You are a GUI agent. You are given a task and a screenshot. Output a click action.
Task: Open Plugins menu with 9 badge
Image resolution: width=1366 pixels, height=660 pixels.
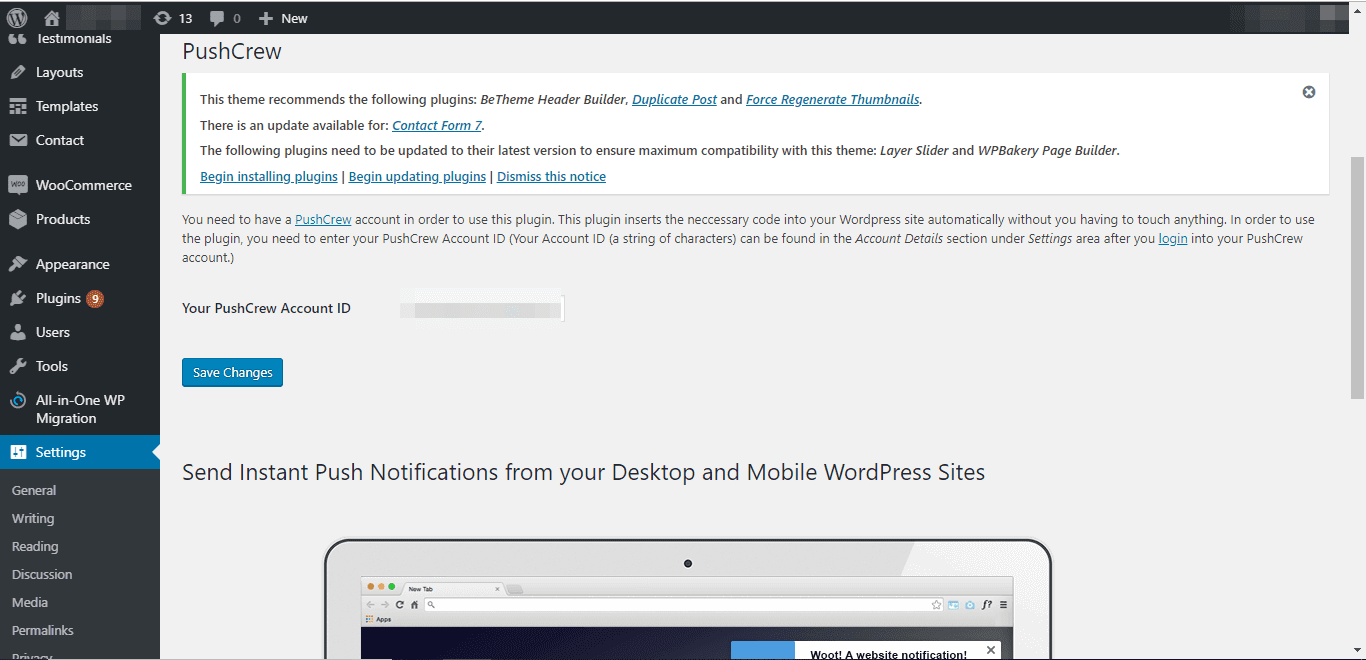(80, 298)
